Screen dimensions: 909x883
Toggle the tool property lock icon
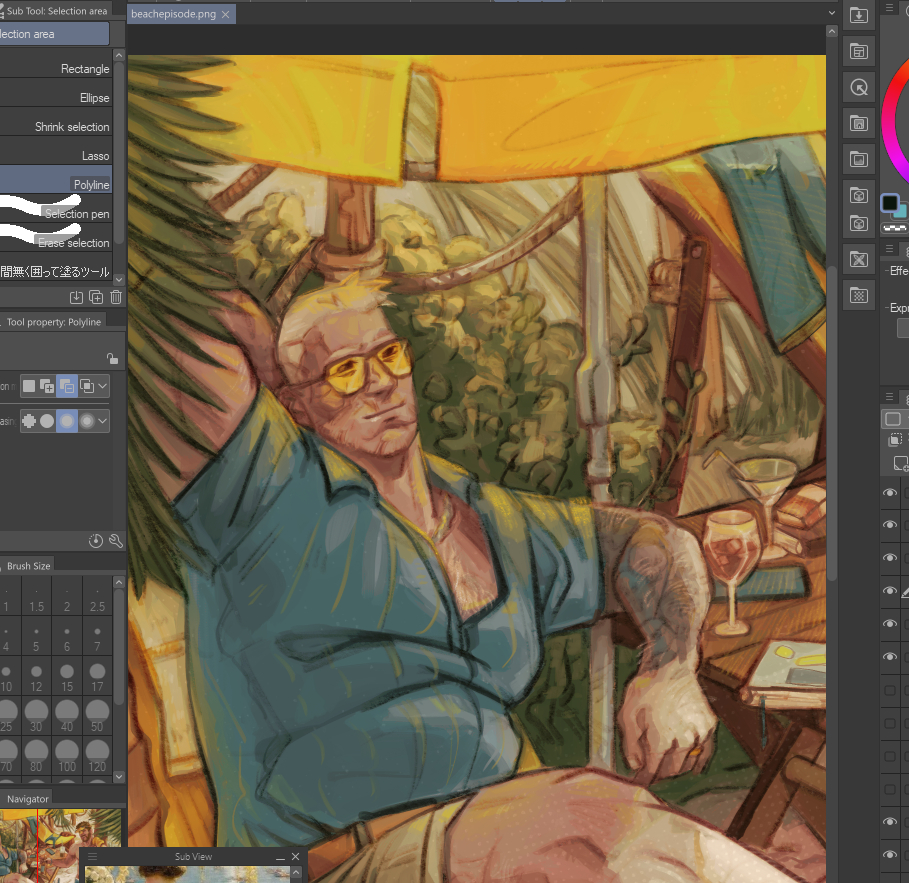(x=112, y=359)
